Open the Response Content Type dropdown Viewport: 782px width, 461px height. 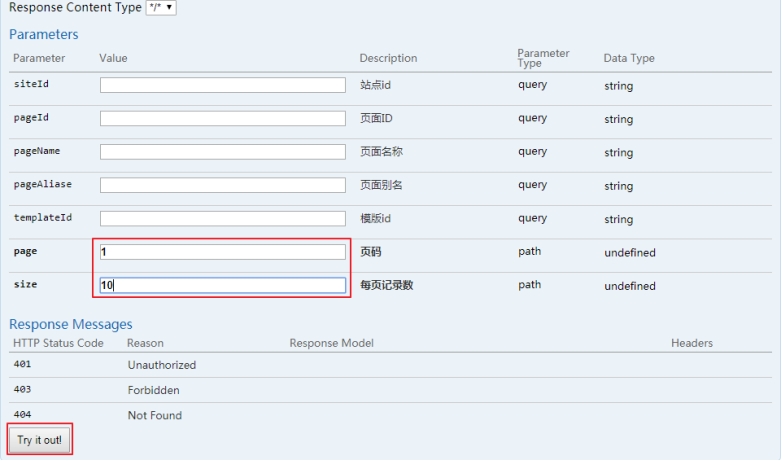click(x=161, y=8)
